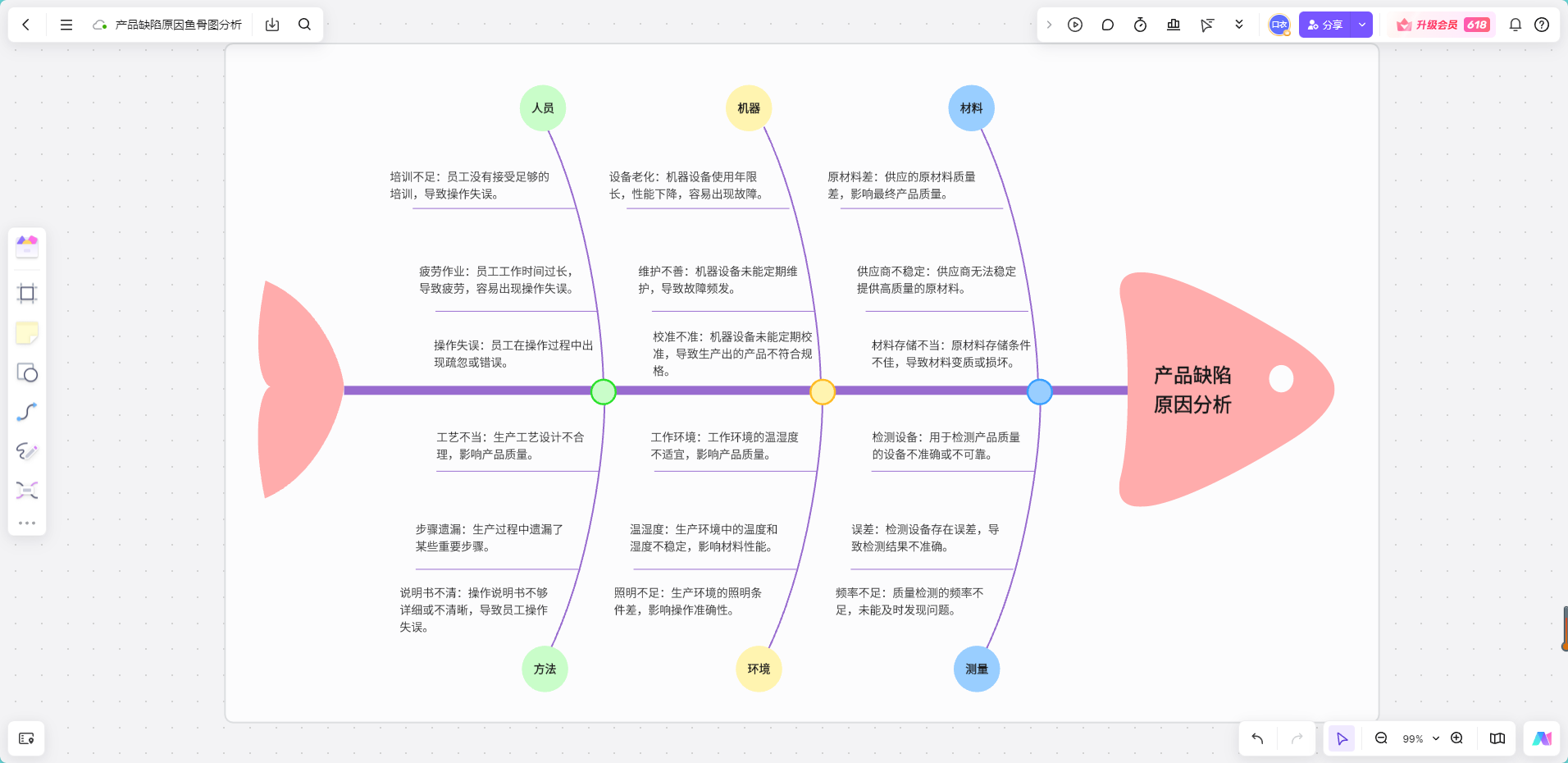Select the yellow junction circle on spine
The image size is (1568, 763).
tap(823, 391)
